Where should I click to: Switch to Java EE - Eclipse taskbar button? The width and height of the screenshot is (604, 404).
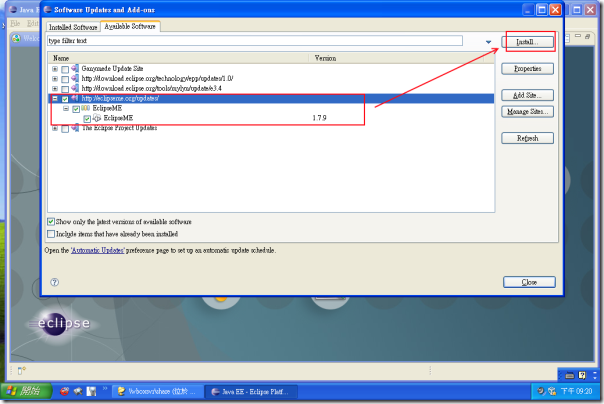[251, 392]
